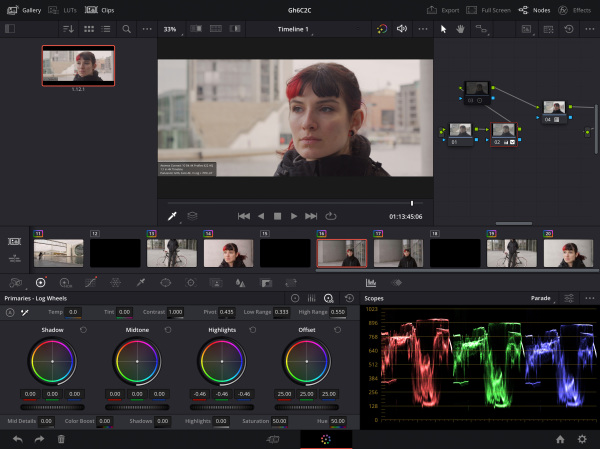The image size is (600, 449).
Task: Click the Saturation value 50.00
Action: [x=279, y=421]
